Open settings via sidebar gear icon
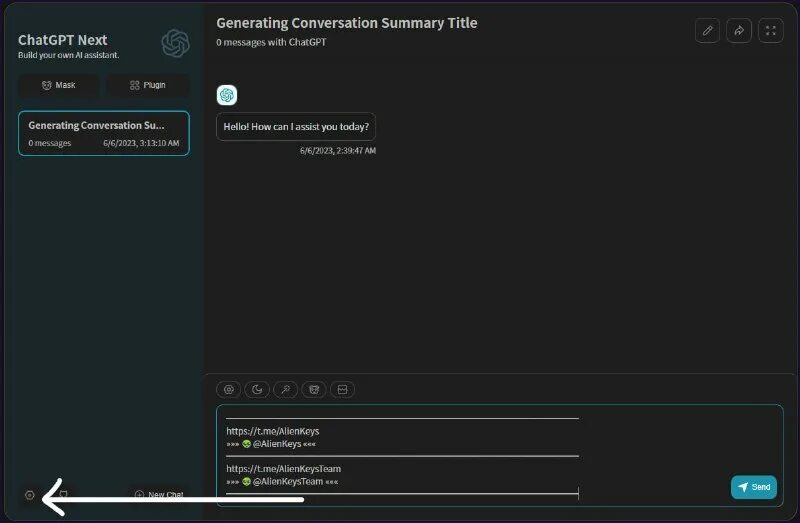The height and width of the screenshot is (523, 800). [30, 495]
